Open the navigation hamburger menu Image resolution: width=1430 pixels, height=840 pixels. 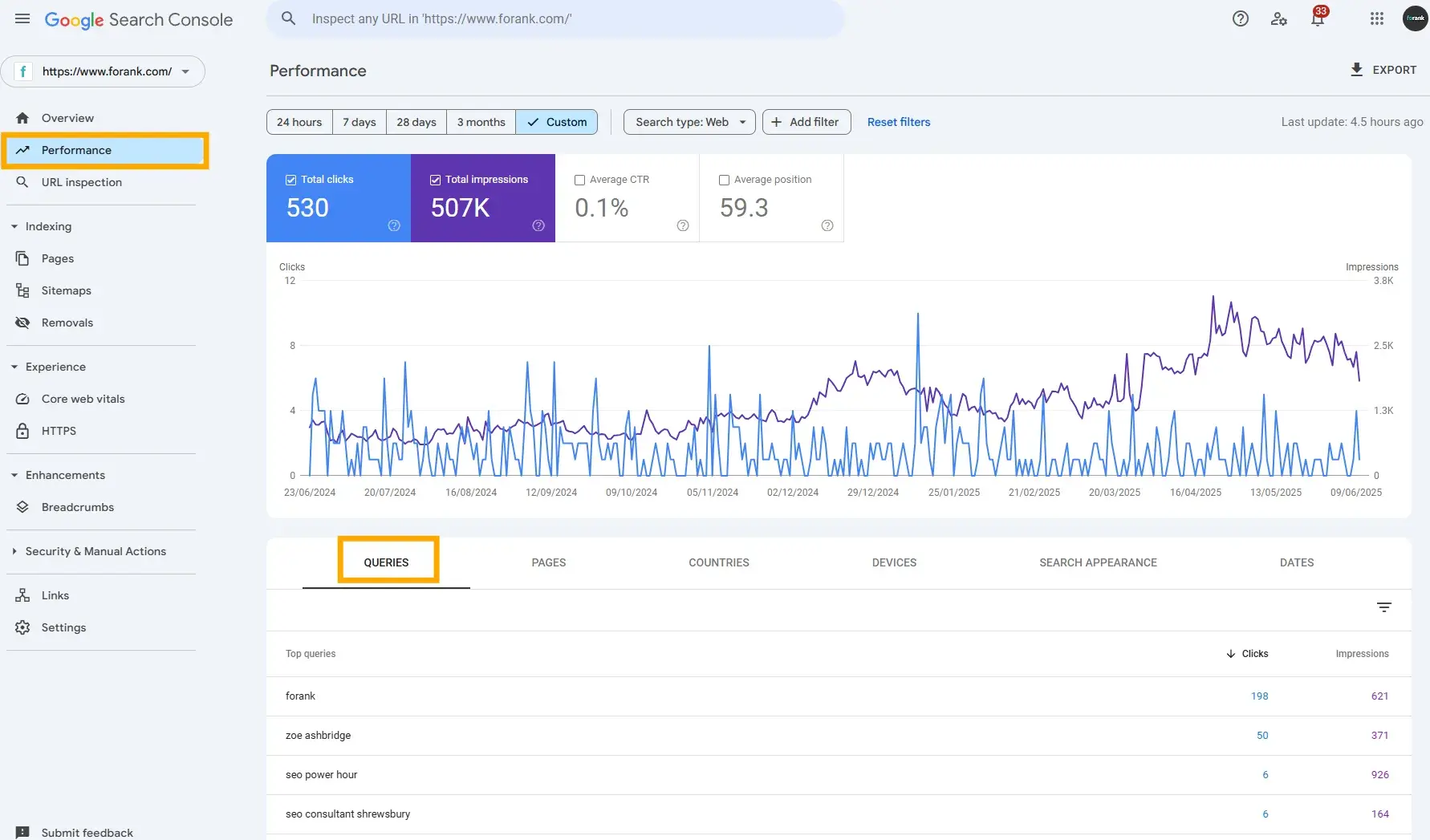(22, 18)
